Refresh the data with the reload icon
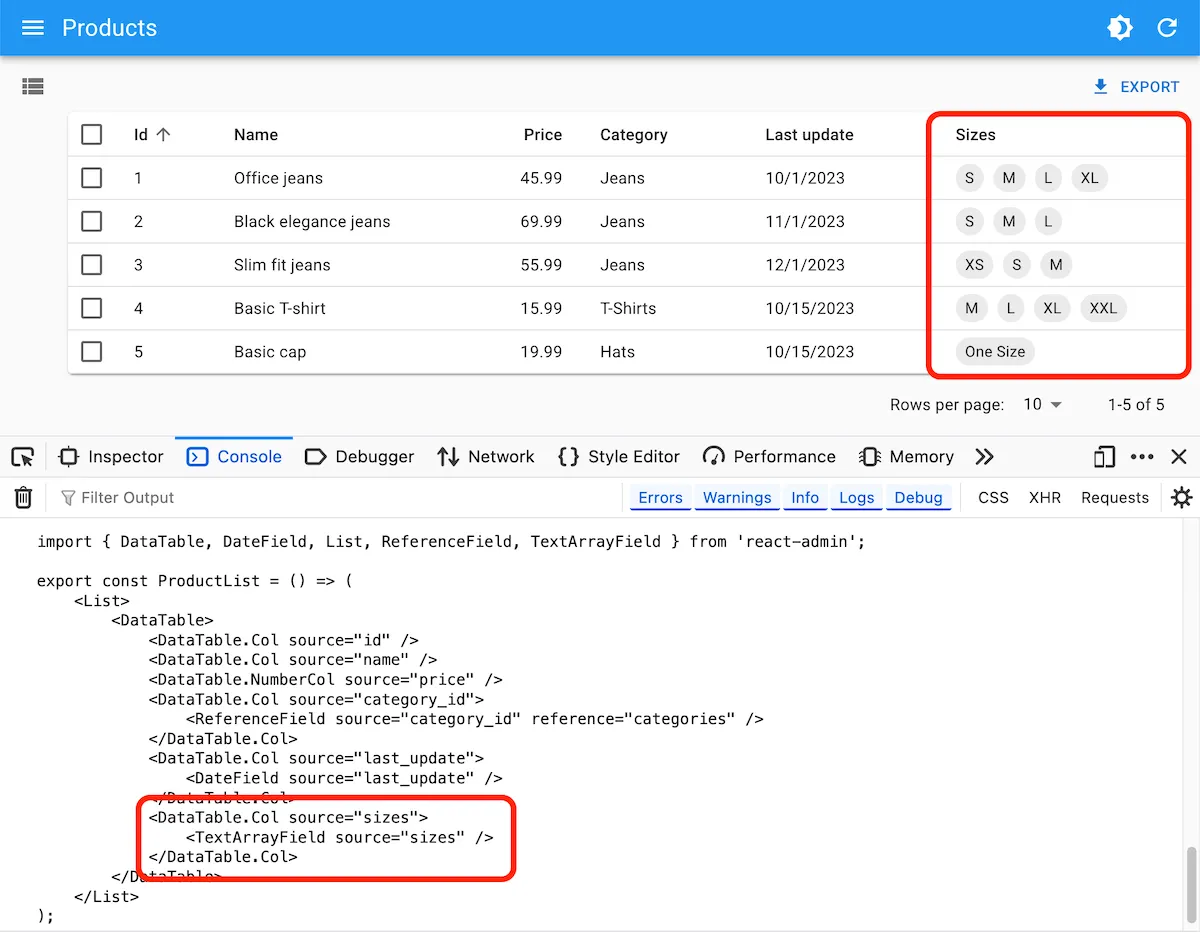The image size is (1200, 932). pyautogui.click(x=1167, y=27)
